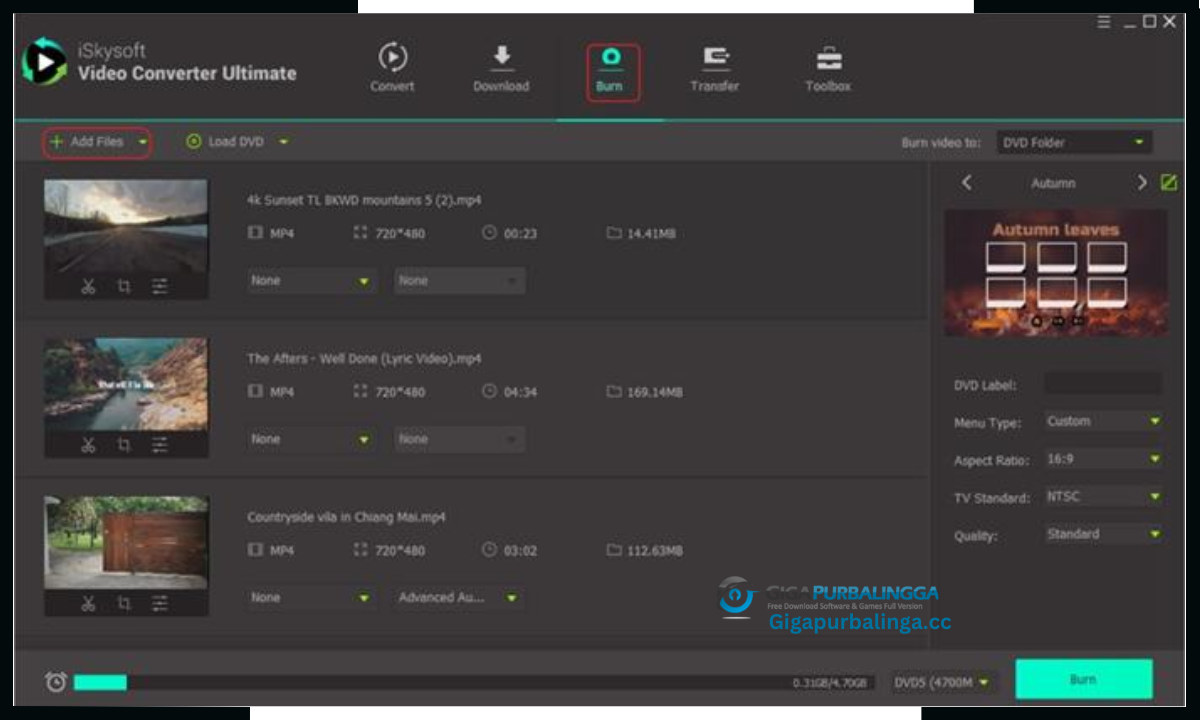Viewport: 1200px width, 720px height.
Task: Click the Burn button at bottom right
Action: (1084, 679)
